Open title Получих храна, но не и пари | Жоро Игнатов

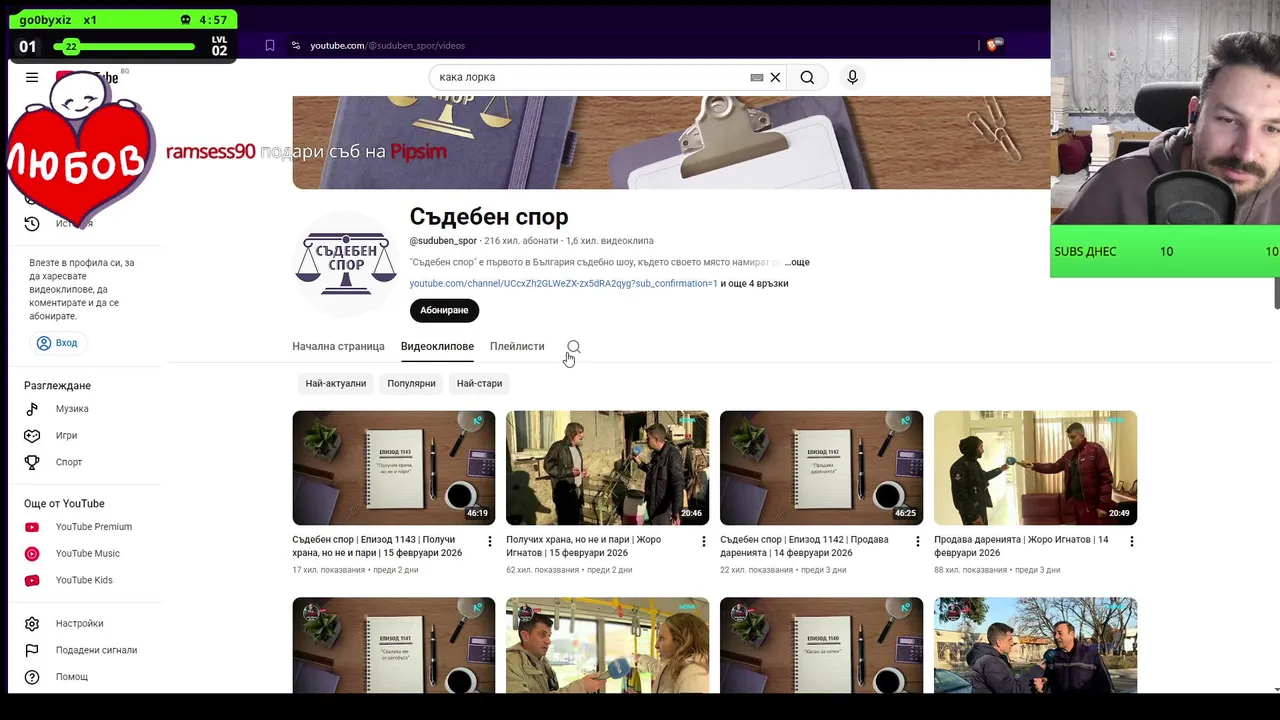tap(583, 546)
